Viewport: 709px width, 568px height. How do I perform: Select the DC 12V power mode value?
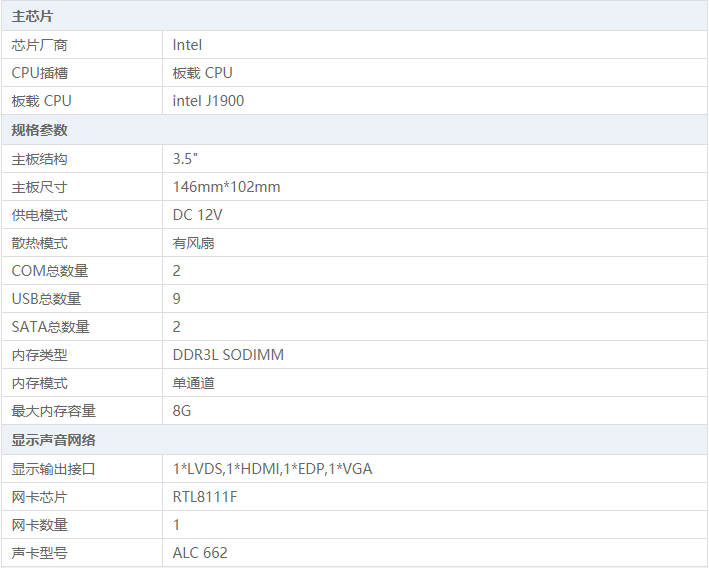[197, 215]
